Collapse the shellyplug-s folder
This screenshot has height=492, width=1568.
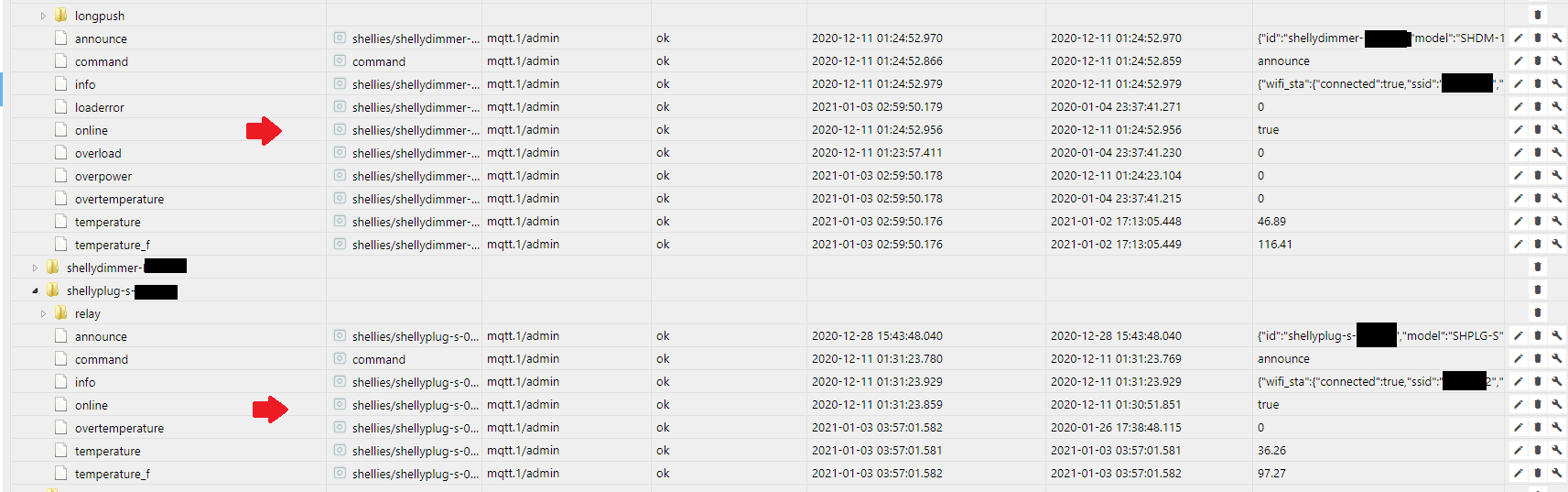tap(35, 290)
